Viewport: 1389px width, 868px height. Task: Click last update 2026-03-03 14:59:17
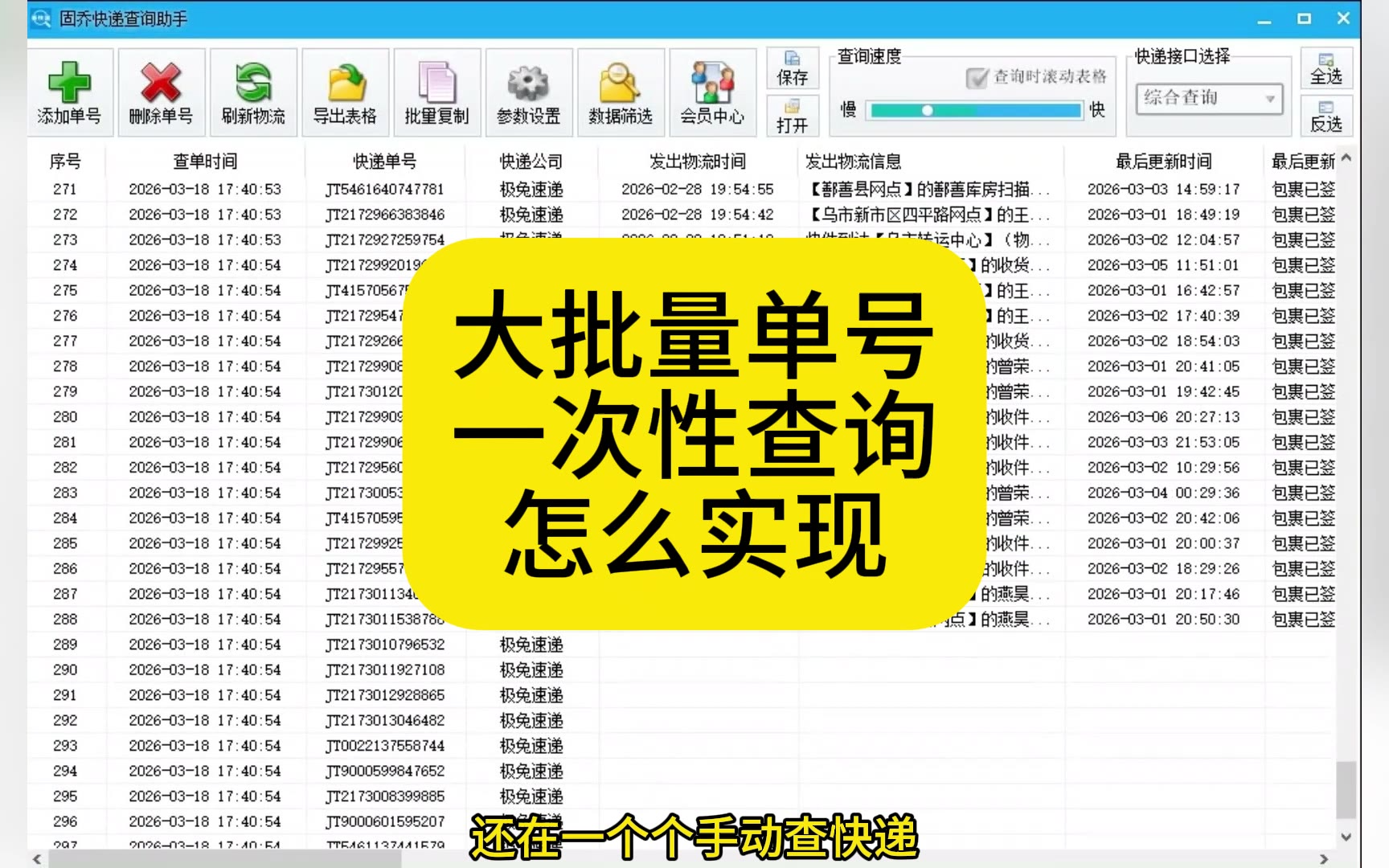1164,190
